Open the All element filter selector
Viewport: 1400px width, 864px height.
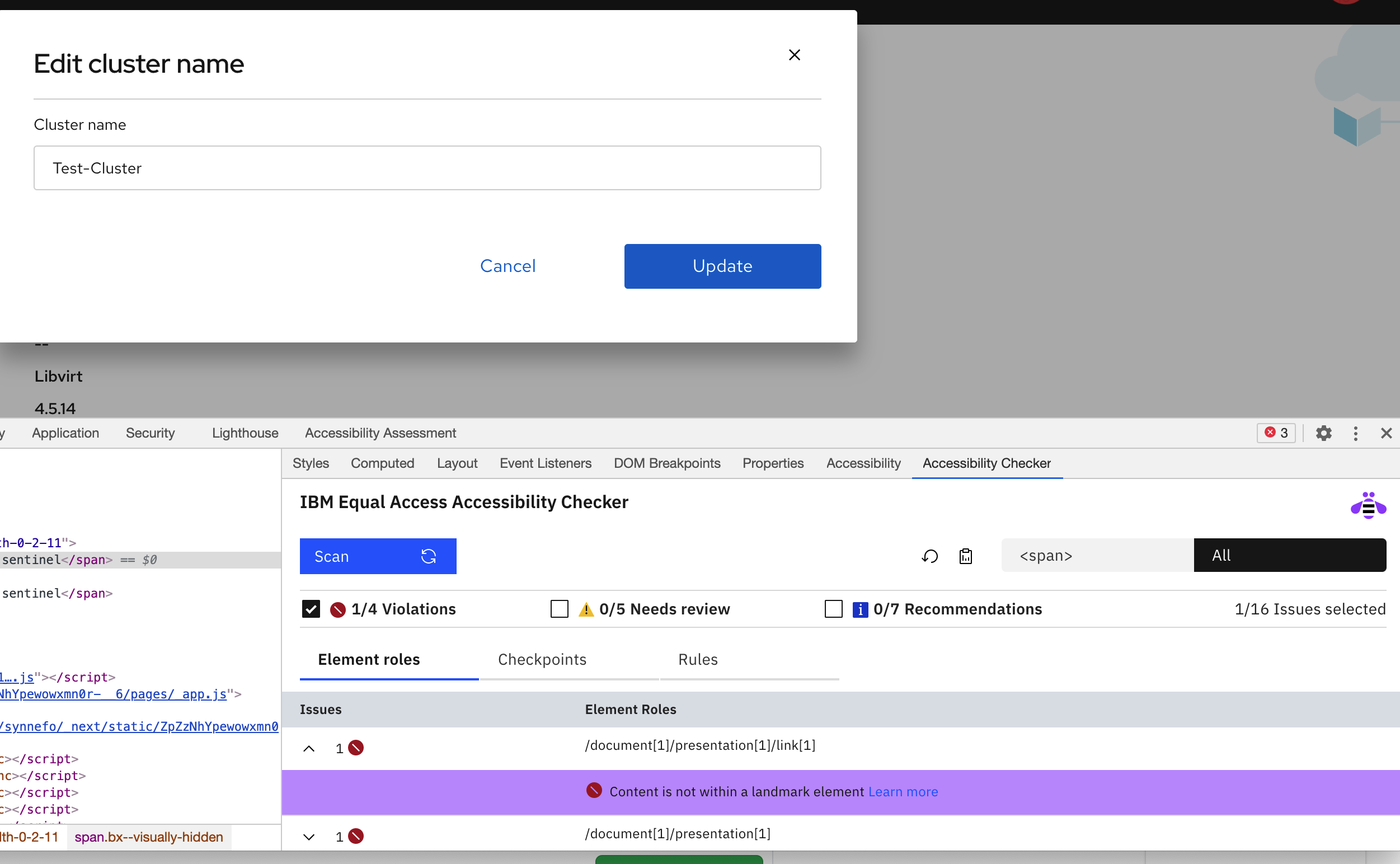click(1290, 555)
